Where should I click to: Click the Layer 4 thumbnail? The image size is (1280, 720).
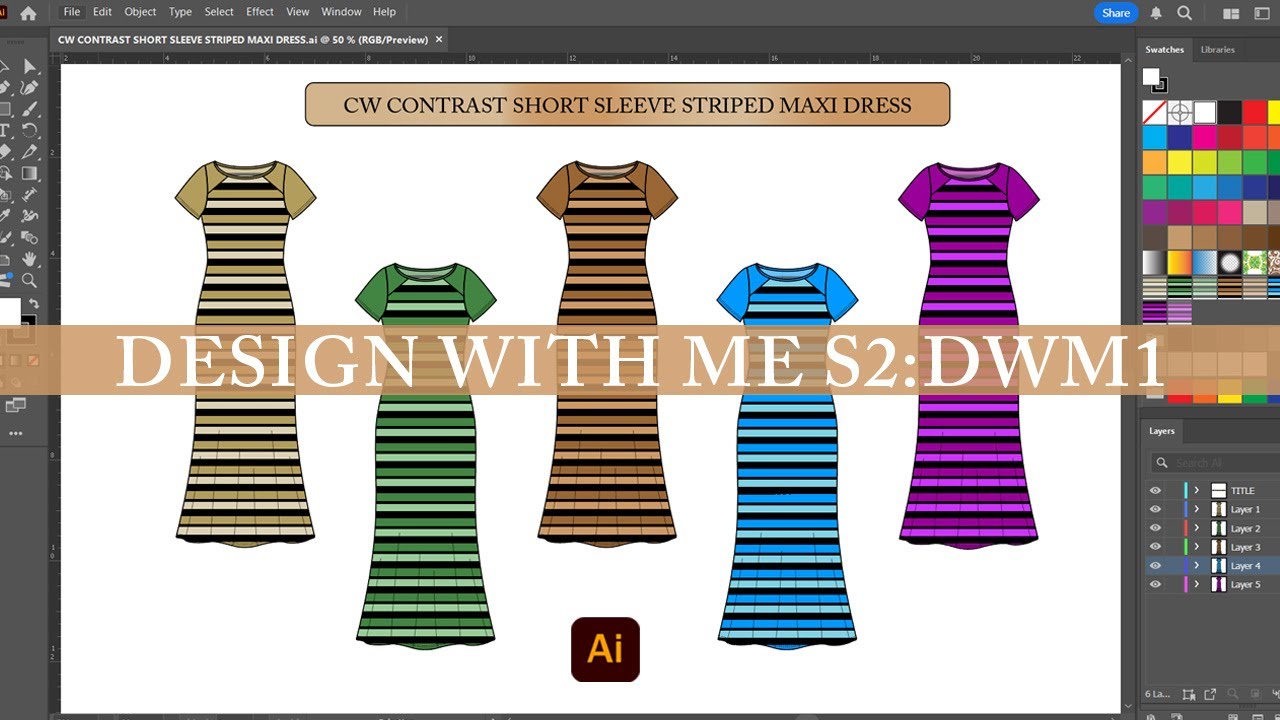[1219, 566]
